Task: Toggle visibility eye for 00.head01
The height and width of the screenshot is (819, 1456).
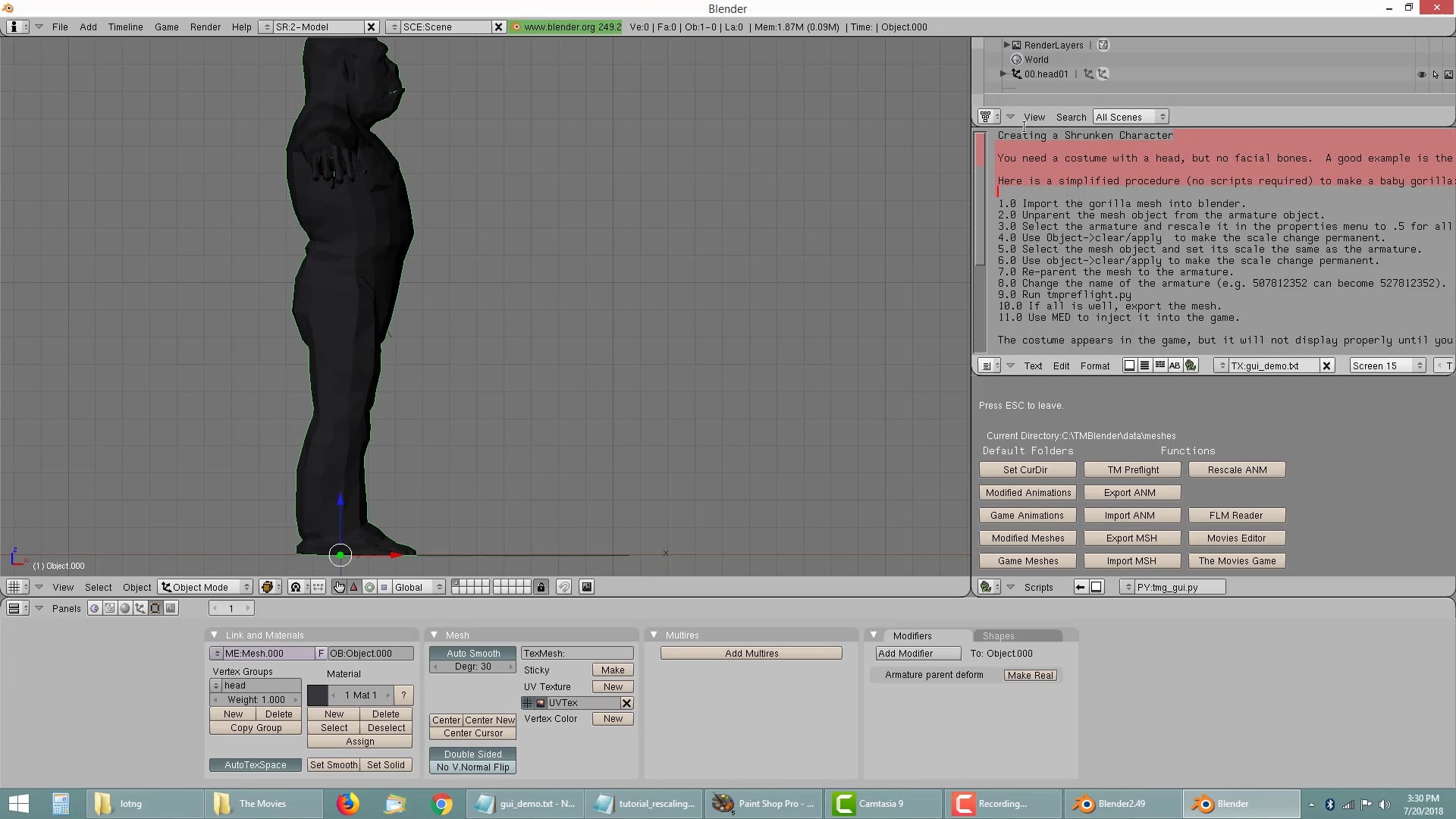Action: [x=1421, y=74]
